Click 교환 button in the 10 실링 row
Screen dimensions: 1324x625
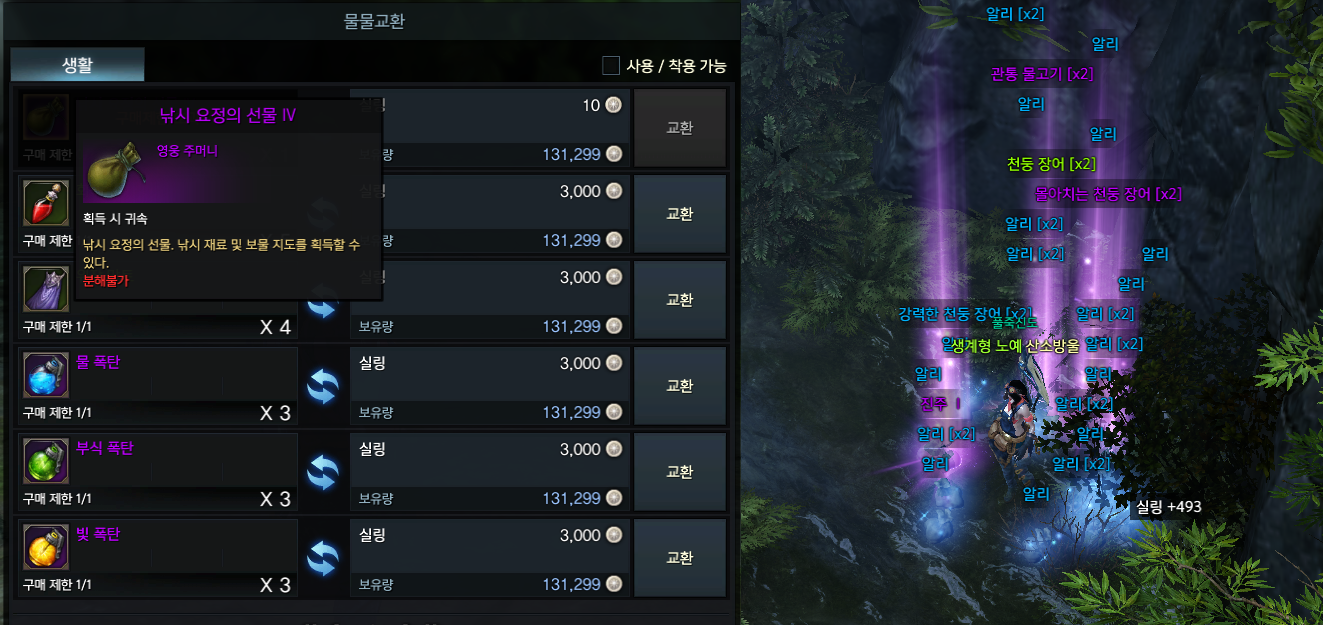680,128
